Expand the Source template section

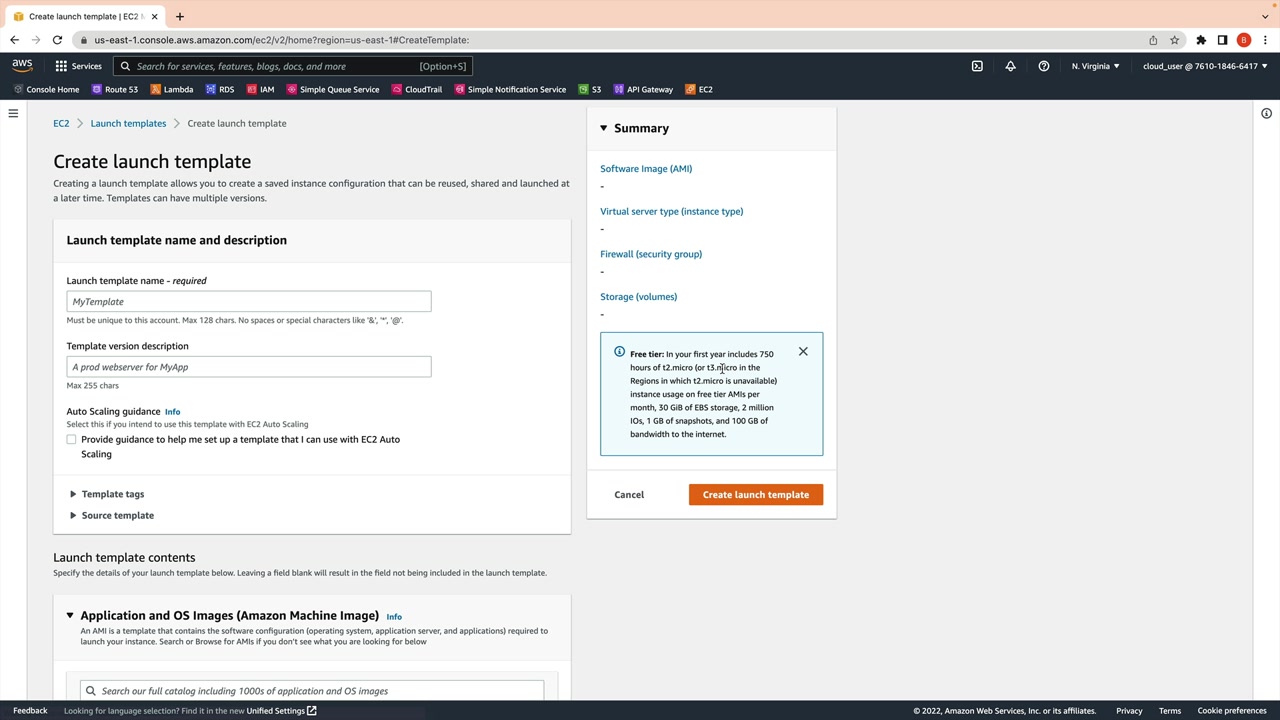(111, 515)
